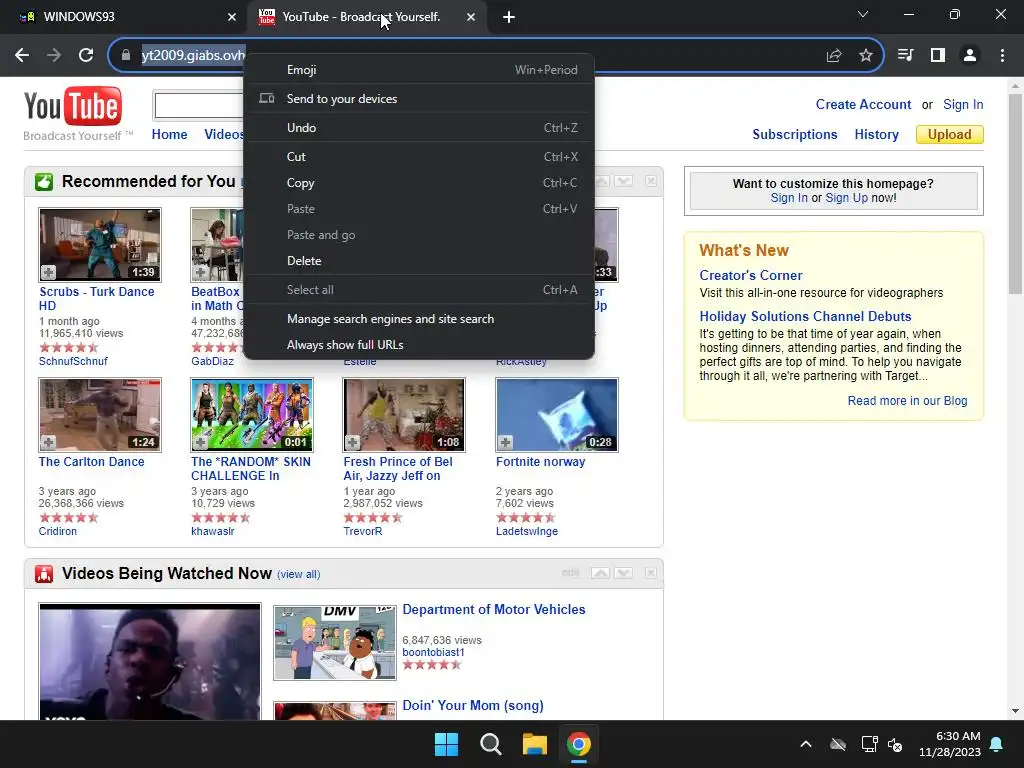Viewport: 1024px width, 768px height.
Task: Open Department of Motor Vehicles video title
Action: tap(494, 609)
